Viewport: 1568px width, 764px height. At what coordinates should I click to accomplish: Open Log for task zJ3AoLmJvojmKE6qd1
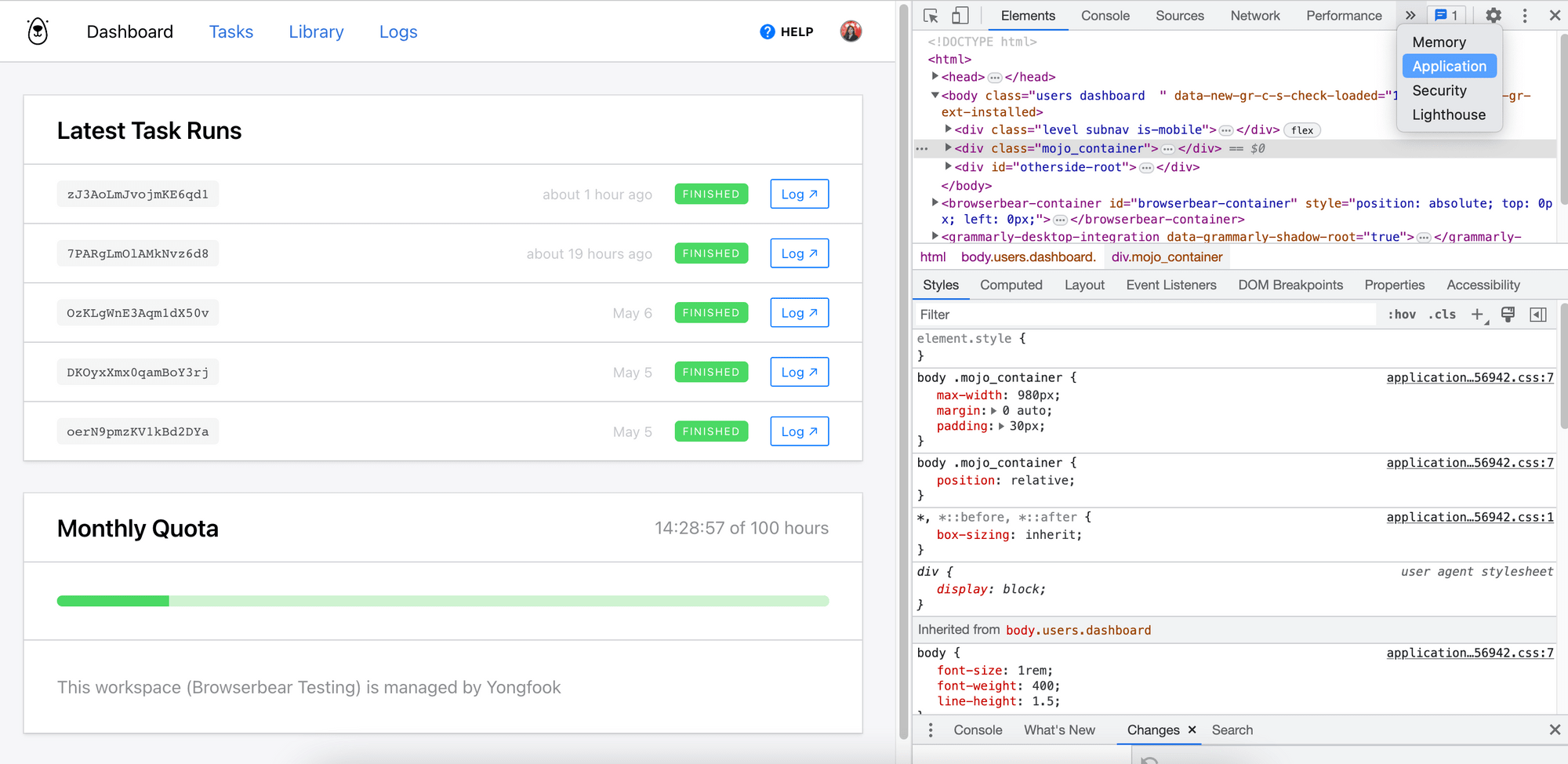pos(799,194)
